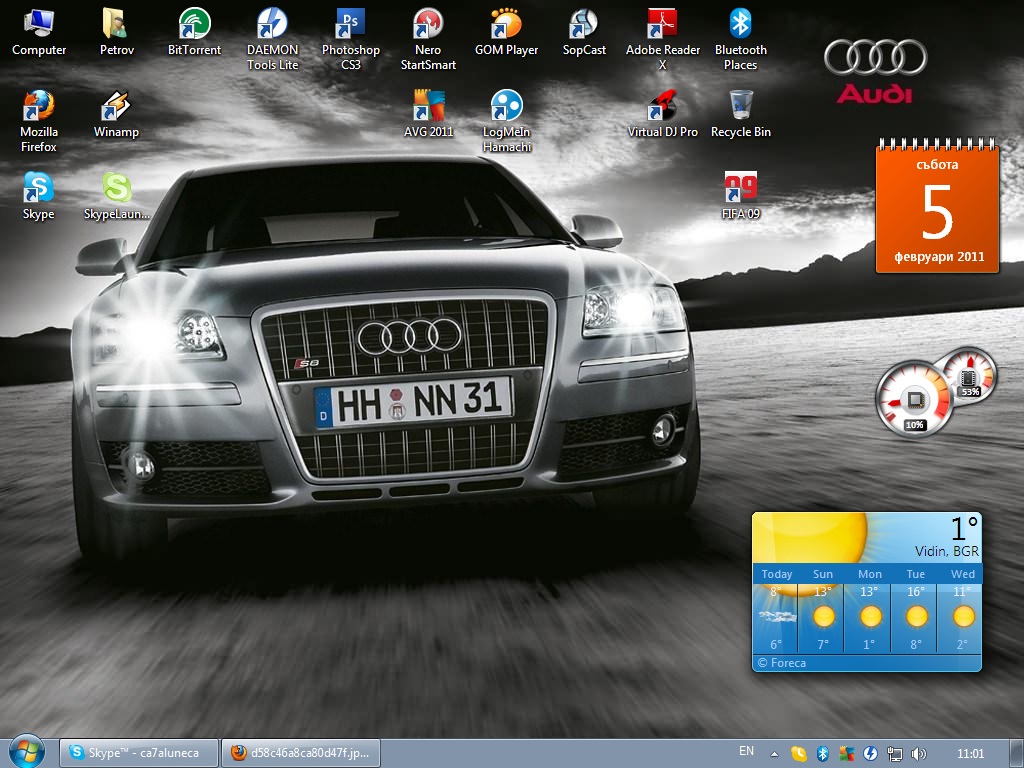Screen dimensions: 1024x768
Task: Click the Today forecast column header
Action: (x=776, y=574)
